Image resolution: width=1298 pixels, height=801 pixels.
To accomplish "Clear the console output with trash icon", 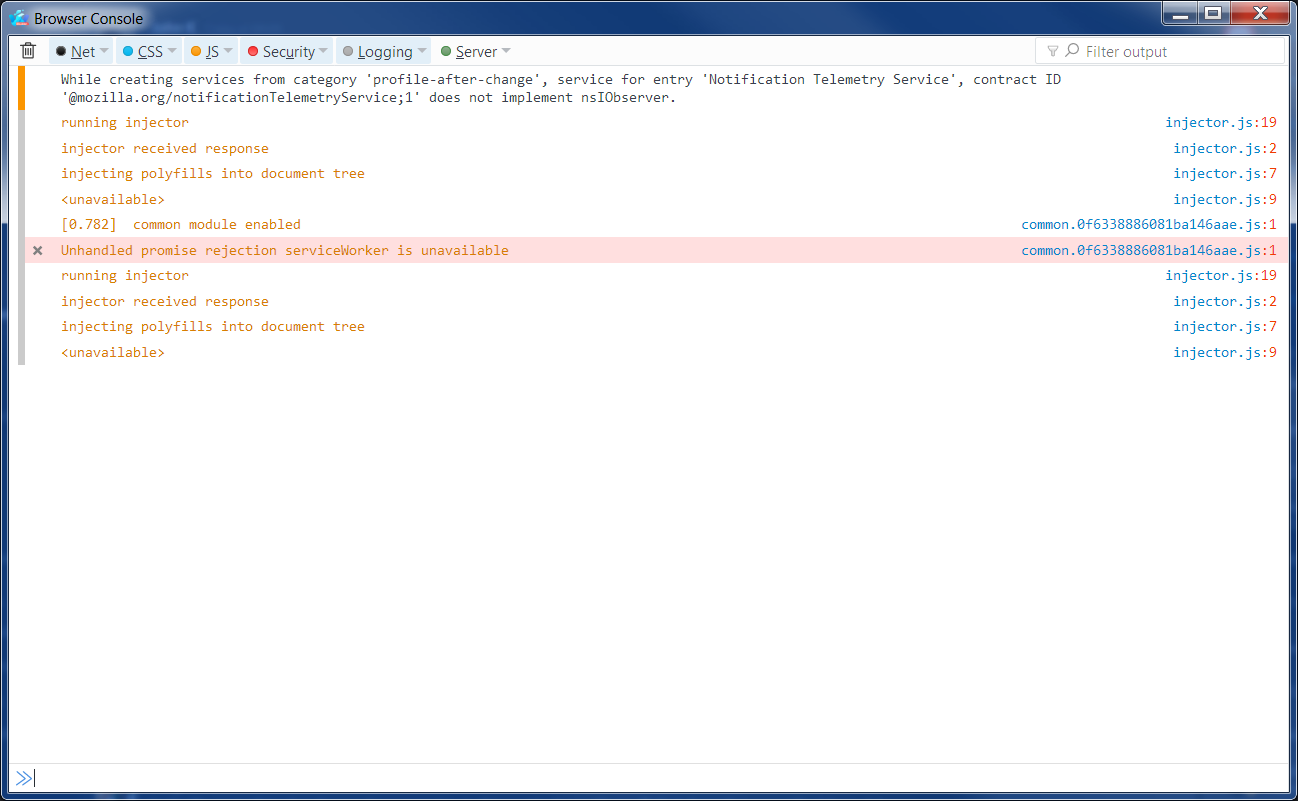I will pyautogui.click(x=27, y=50).
